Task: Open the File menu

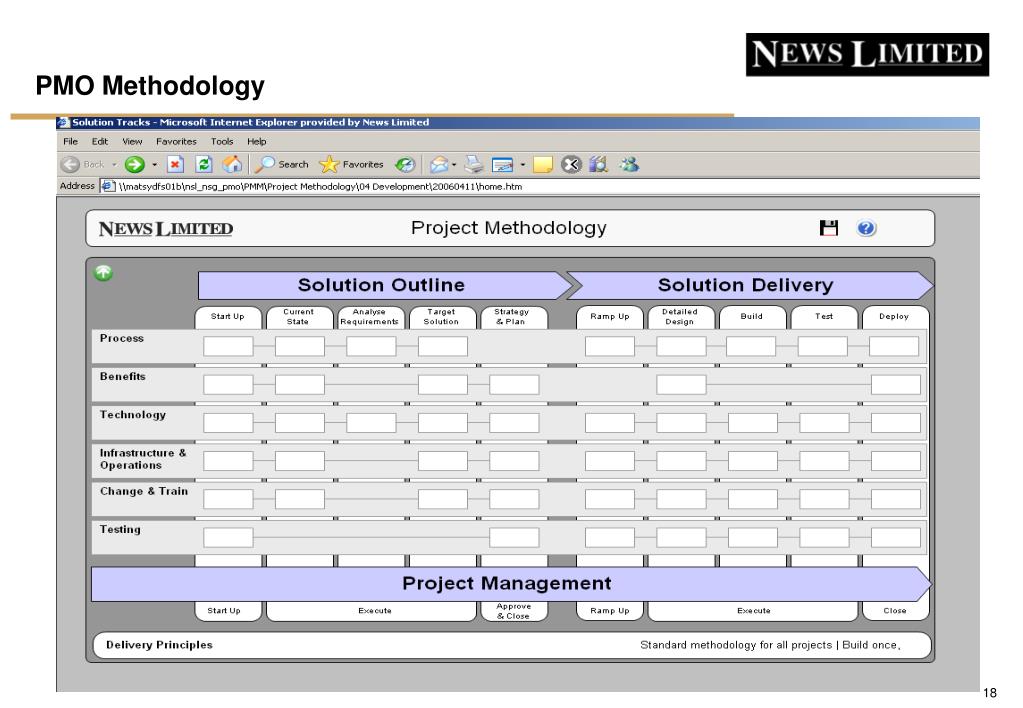Action: (70, 141)
